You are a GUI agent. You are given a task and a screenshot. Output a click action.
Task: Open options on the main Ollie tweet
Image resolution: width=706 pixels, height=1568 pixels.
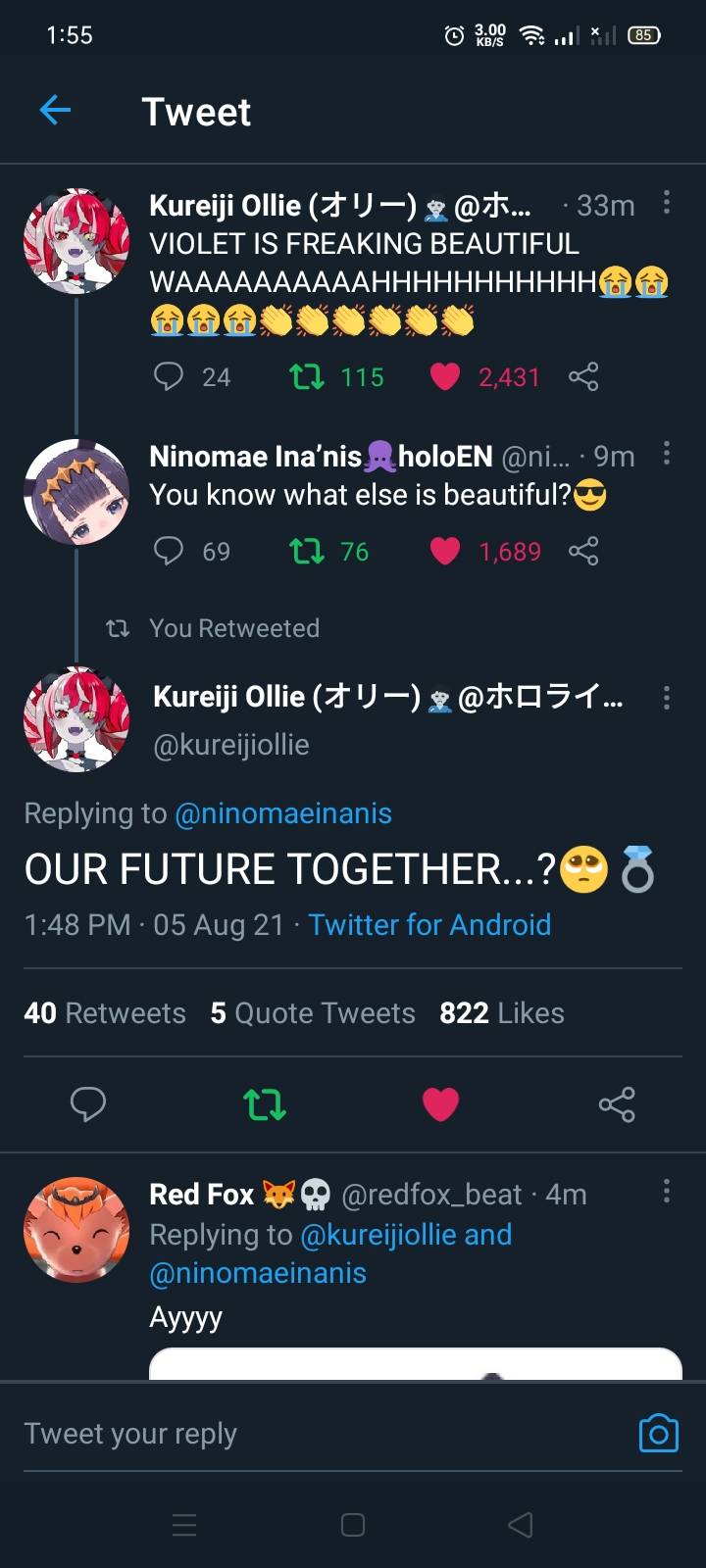[x=667, y=697]
